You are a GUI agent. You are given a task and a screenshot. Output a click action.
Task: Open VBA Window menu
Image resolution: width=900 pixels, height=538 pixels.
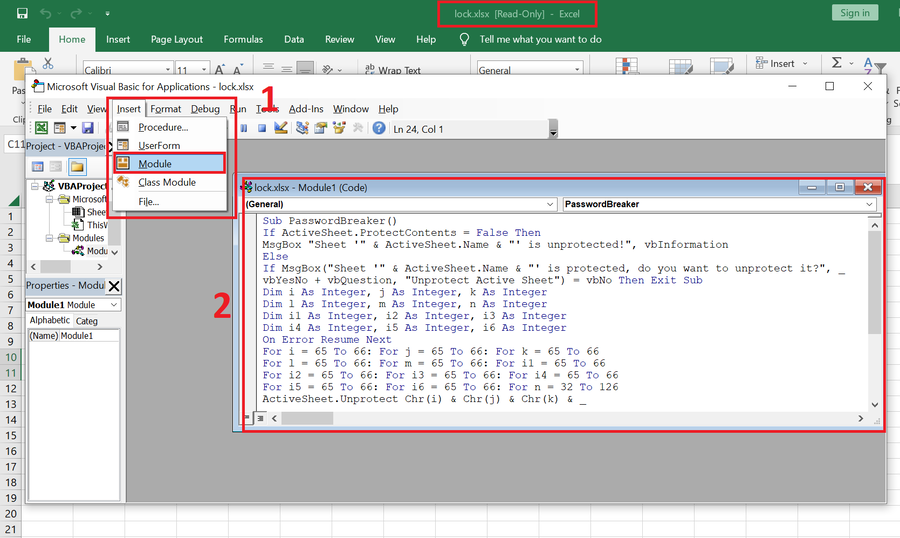(351, 109)
